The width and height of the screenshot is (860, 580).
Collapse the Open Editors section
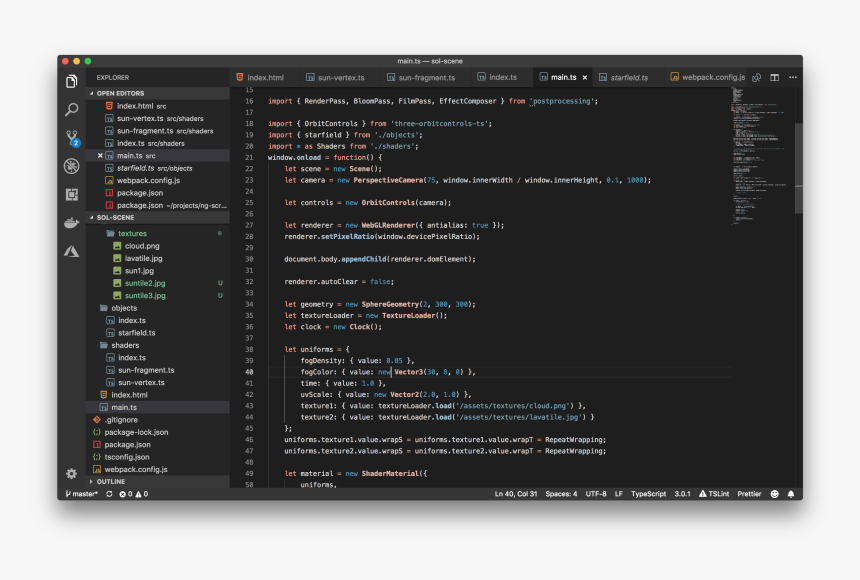pos(158,93)
